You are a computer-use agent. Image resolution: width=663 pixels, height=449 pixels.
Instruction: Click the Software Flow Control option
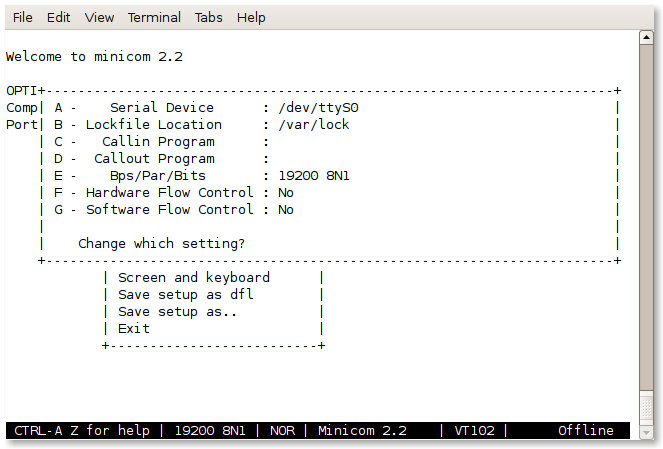174,209
